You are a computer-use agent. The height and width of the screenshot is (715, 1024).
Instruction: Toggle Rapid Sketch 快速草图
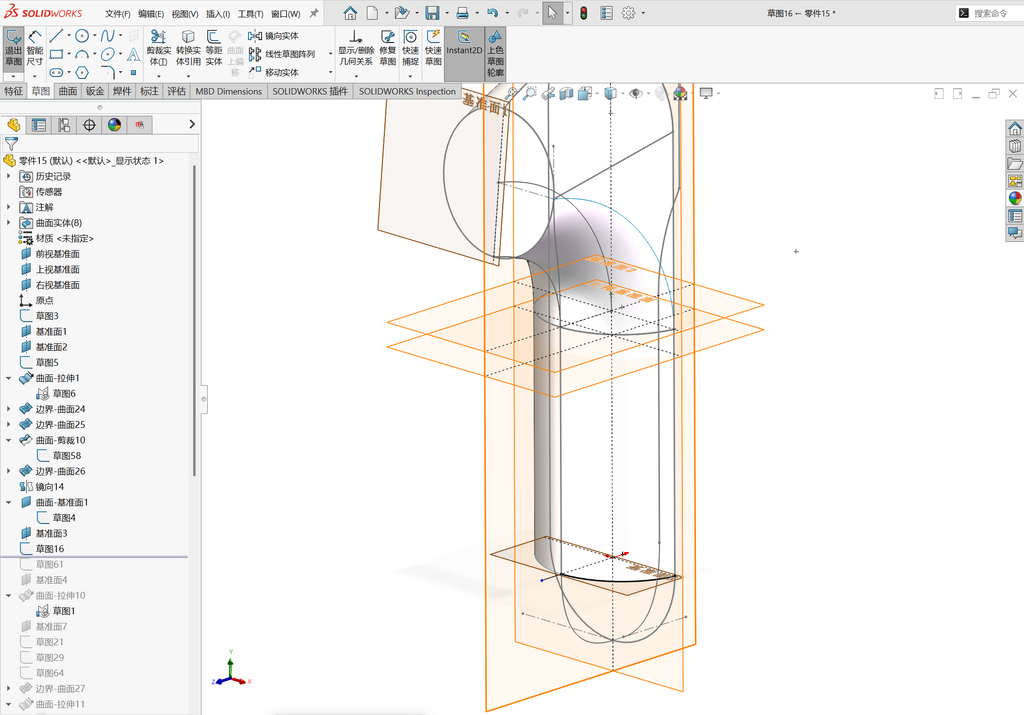(x=433, y=48)
